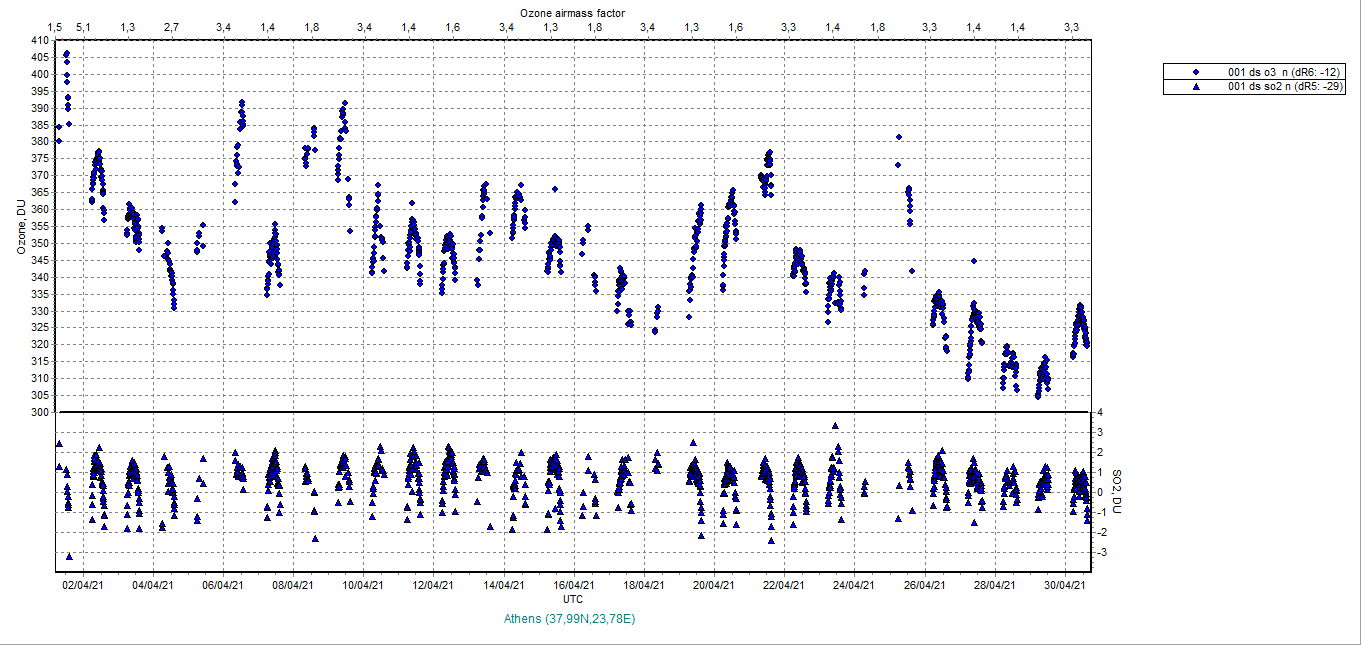This screenshot has height=645, width=1361.
Task: Click the Athens (37,99N,23,78E) caption
Action: pos(572,619)
